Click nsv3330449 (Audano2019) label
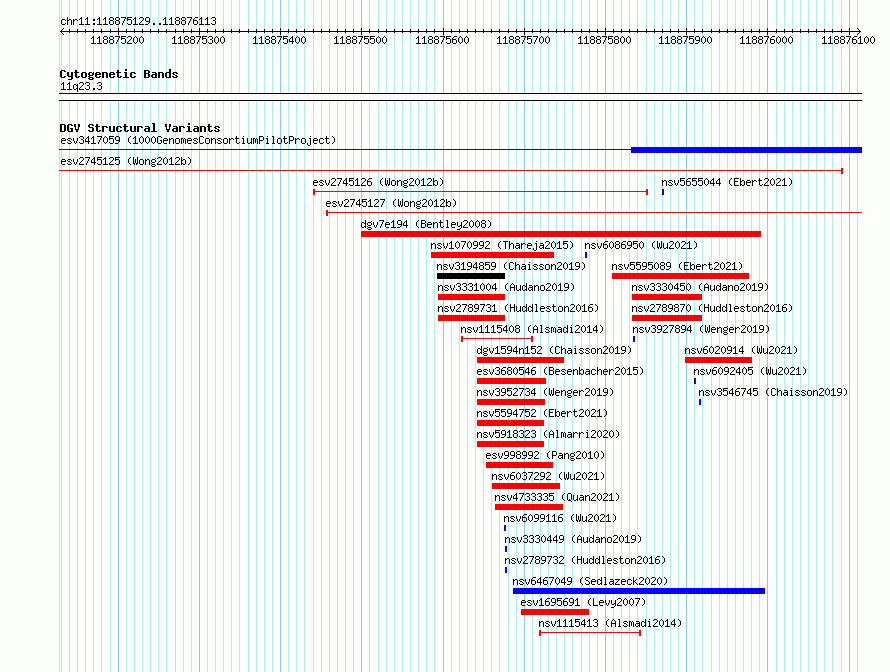The image size is (890, 672). pyautogui.click(x=573, y=539)
